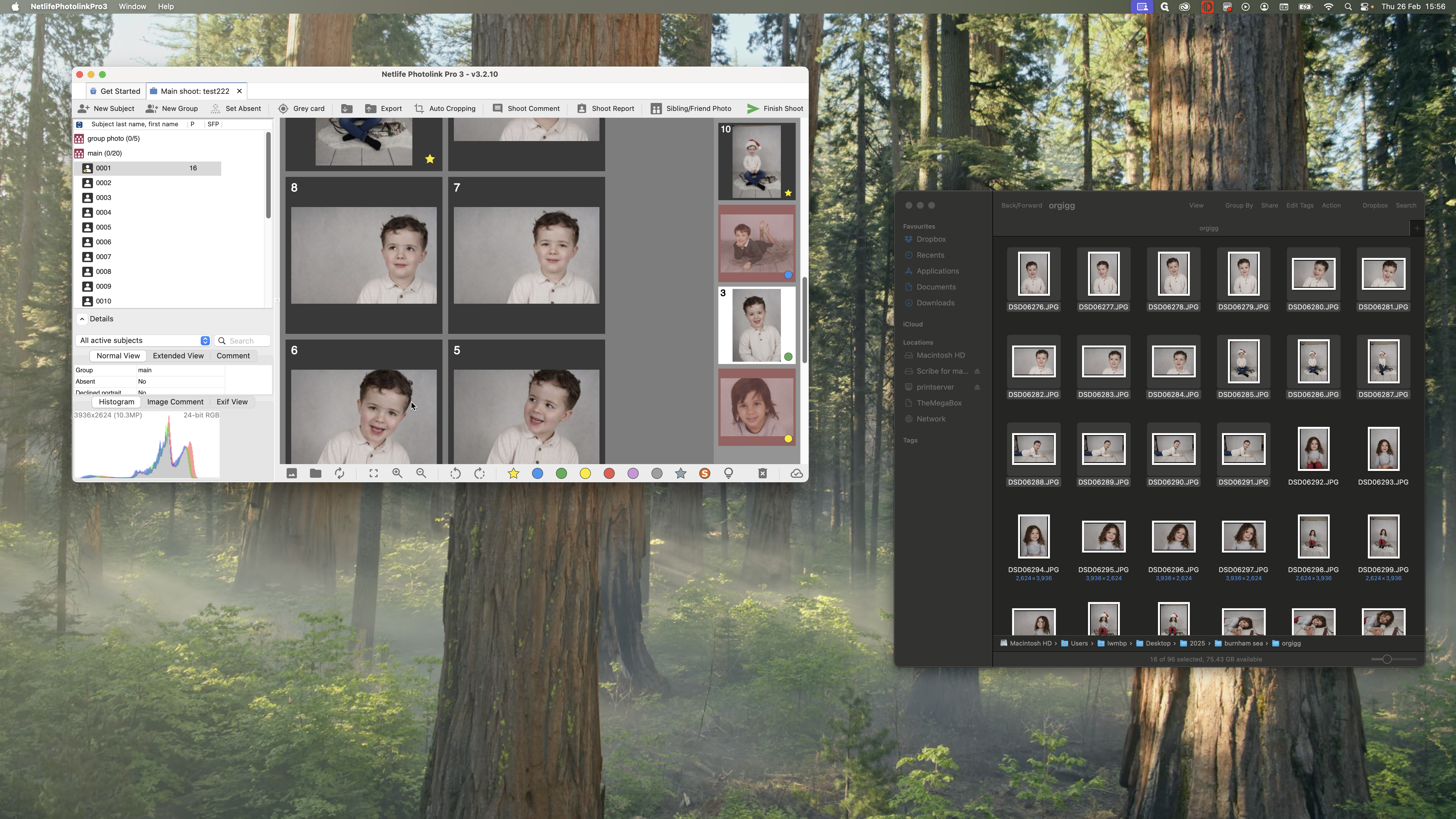Click the open folder icon
This screenshot has height=819, width=1456.
tap(315, 474)
